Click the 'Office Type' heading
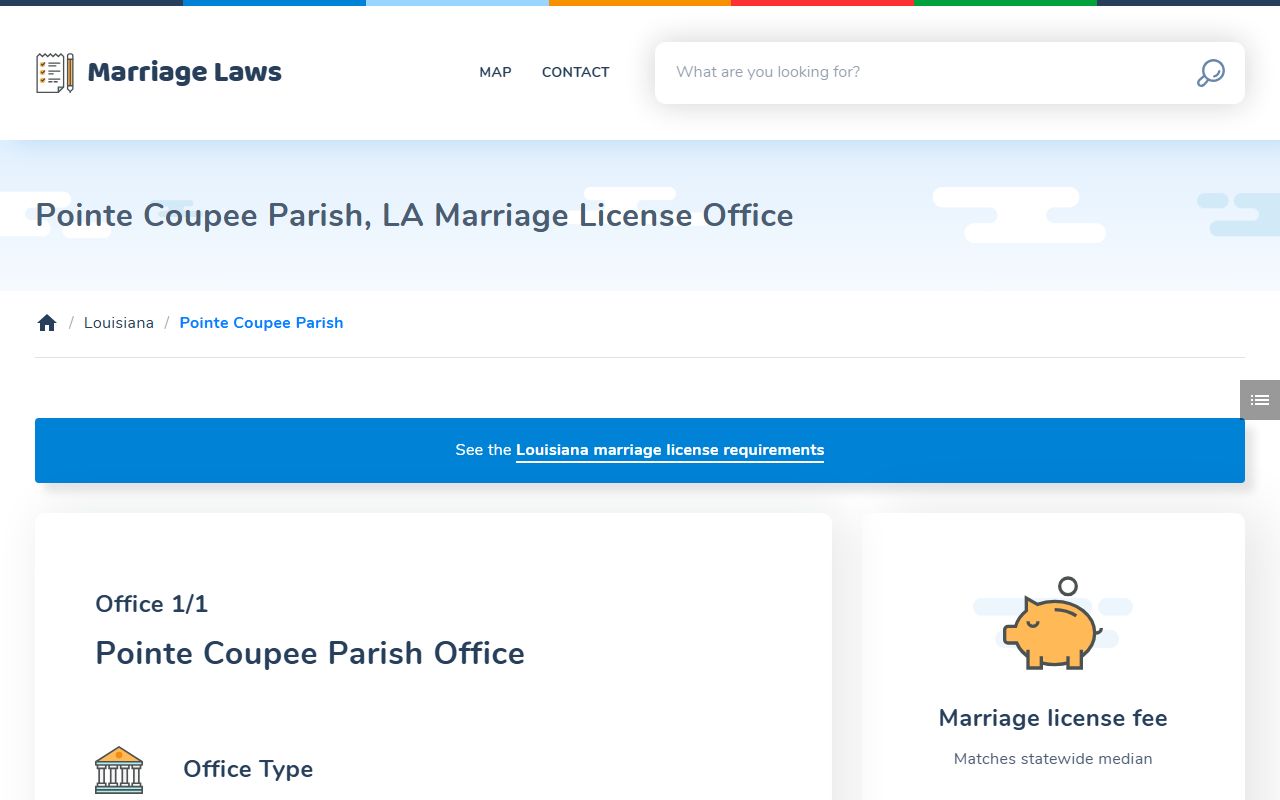Screen dimensions: 1280x800 (x=248, y=769)
